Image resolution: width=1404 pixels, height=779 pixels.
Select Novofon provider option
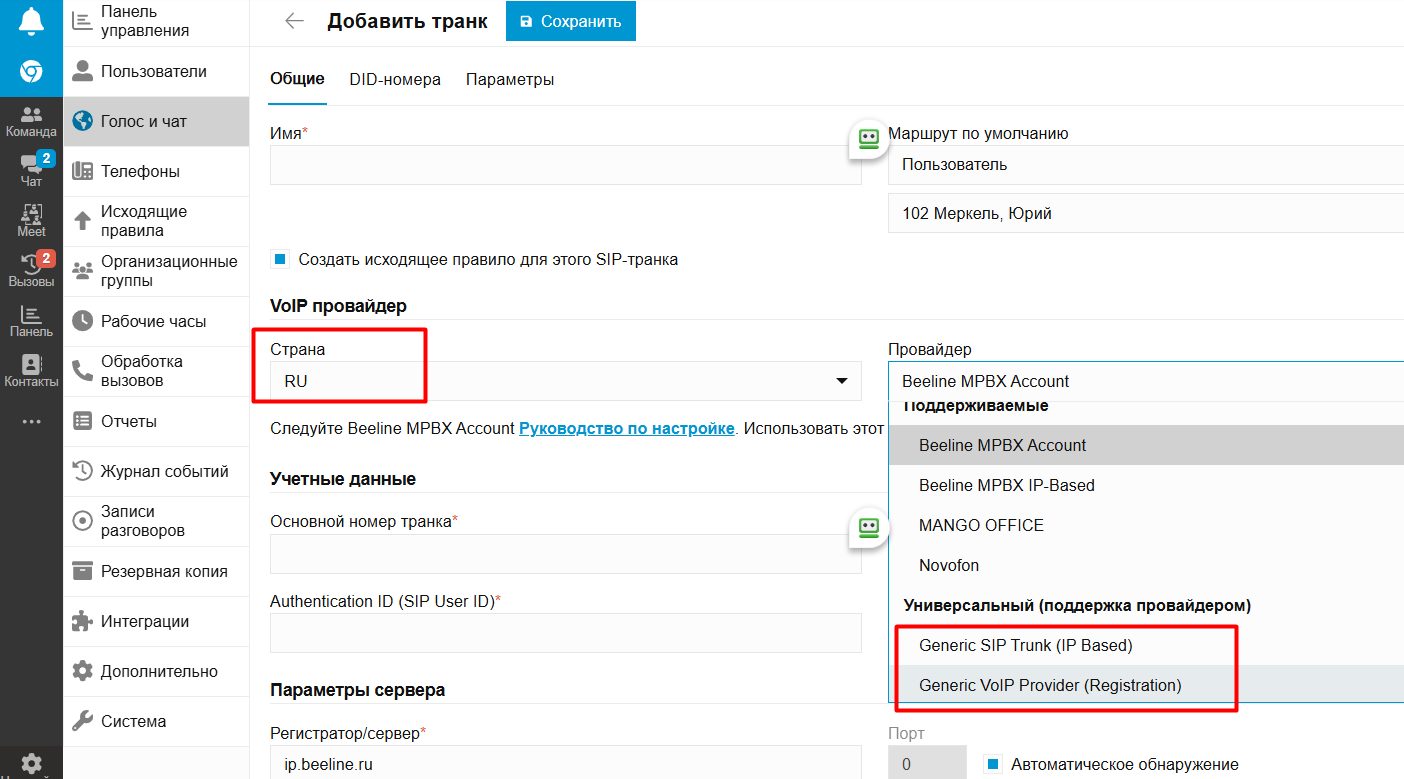[x=1146, y=565]
